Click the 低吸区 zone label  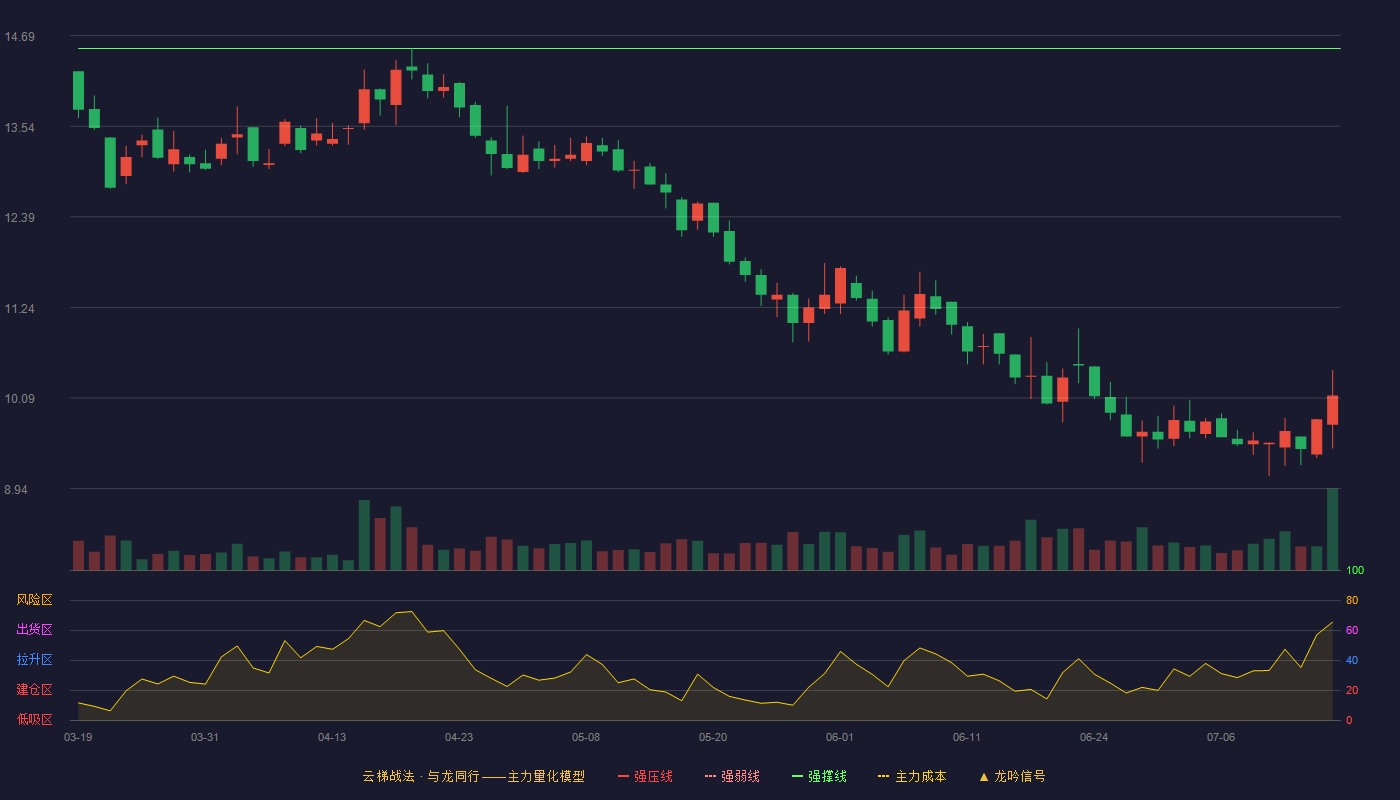pyautogui.click(x=34, y=719)
